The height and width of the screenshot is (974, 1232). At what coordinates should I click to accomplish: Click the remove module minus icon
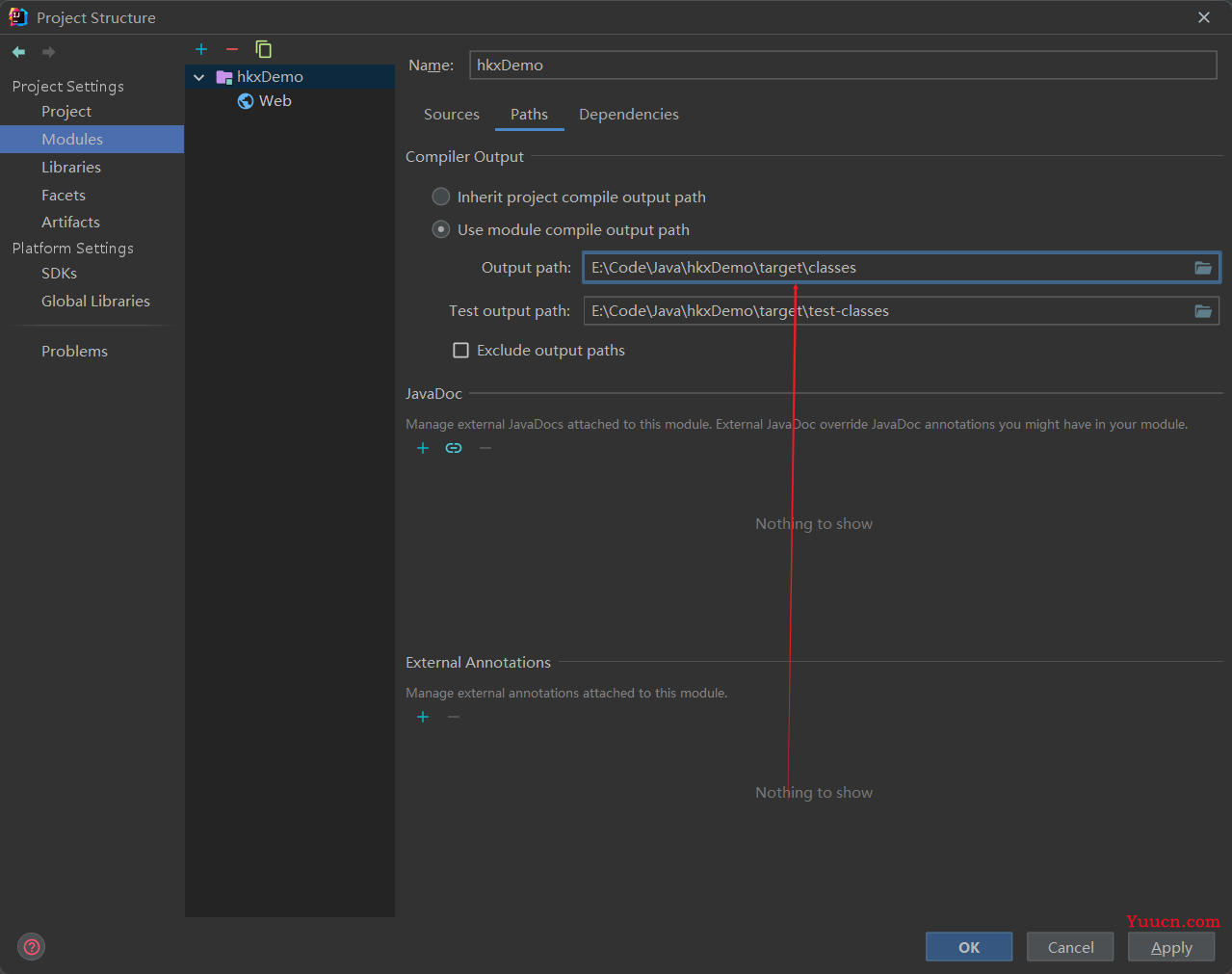click(x=232, y=49)
